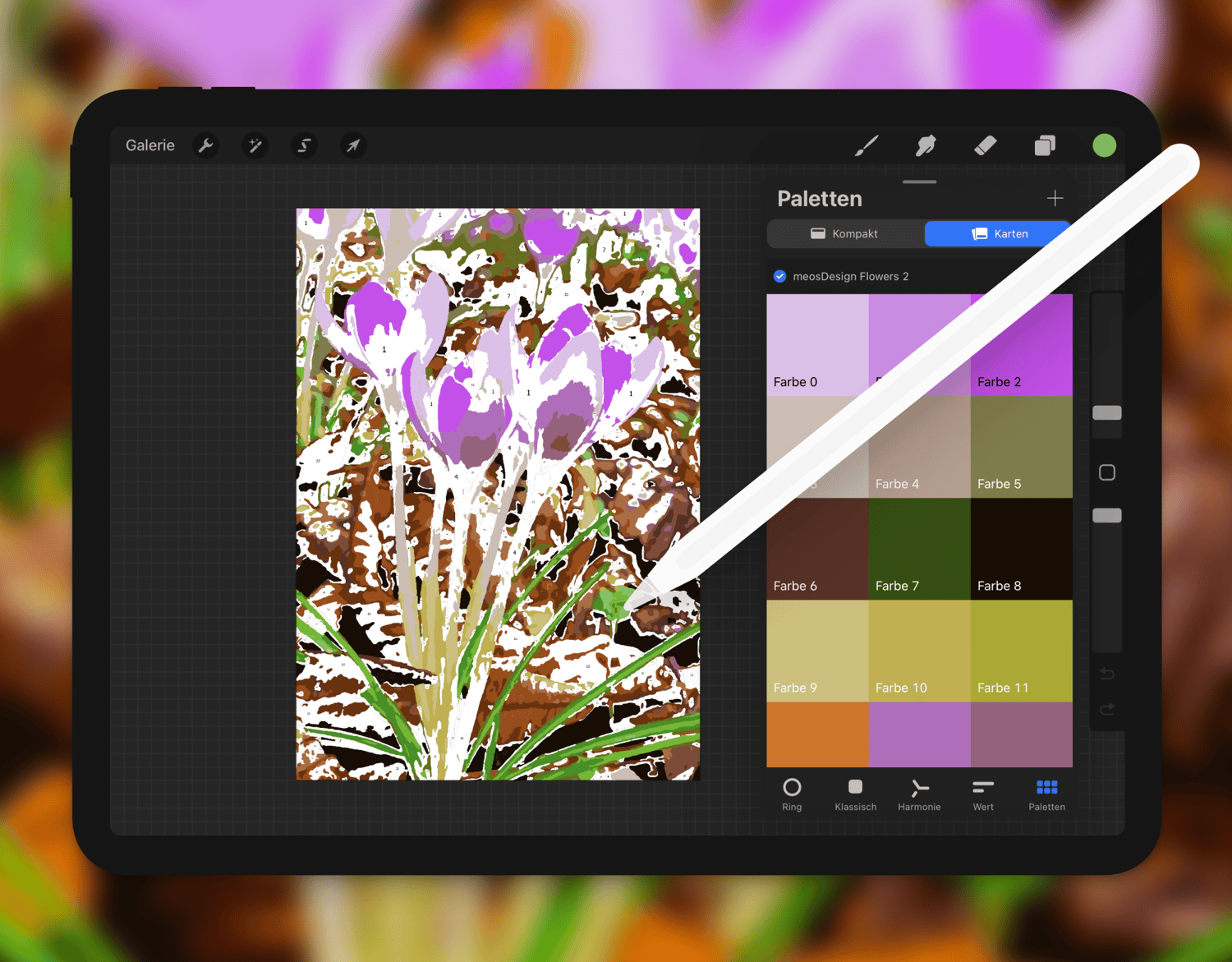Open the Ring color mode

792,794
